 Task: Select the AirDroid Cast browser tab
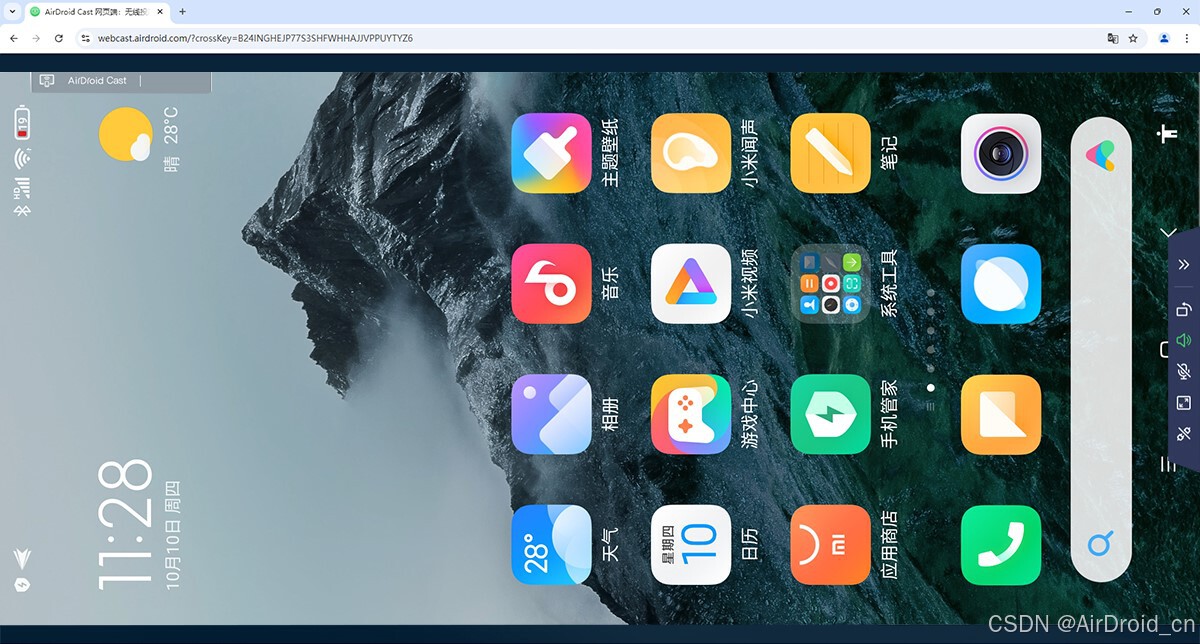pyautogui.click(x=96, y=12)
